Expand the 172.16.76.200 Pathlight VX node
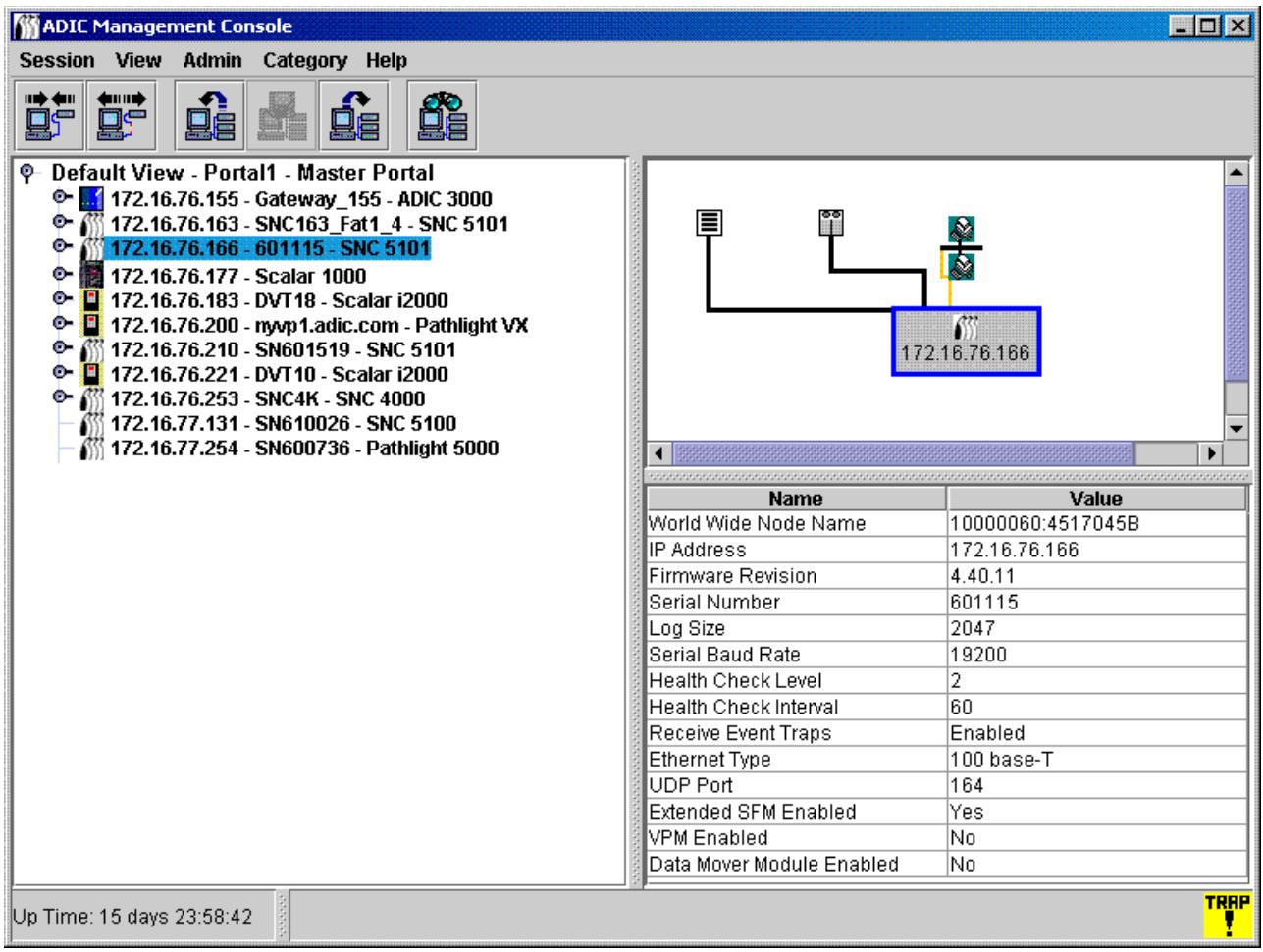Image resolution: width=1263 pixels, height=952 pixels. 64,324
